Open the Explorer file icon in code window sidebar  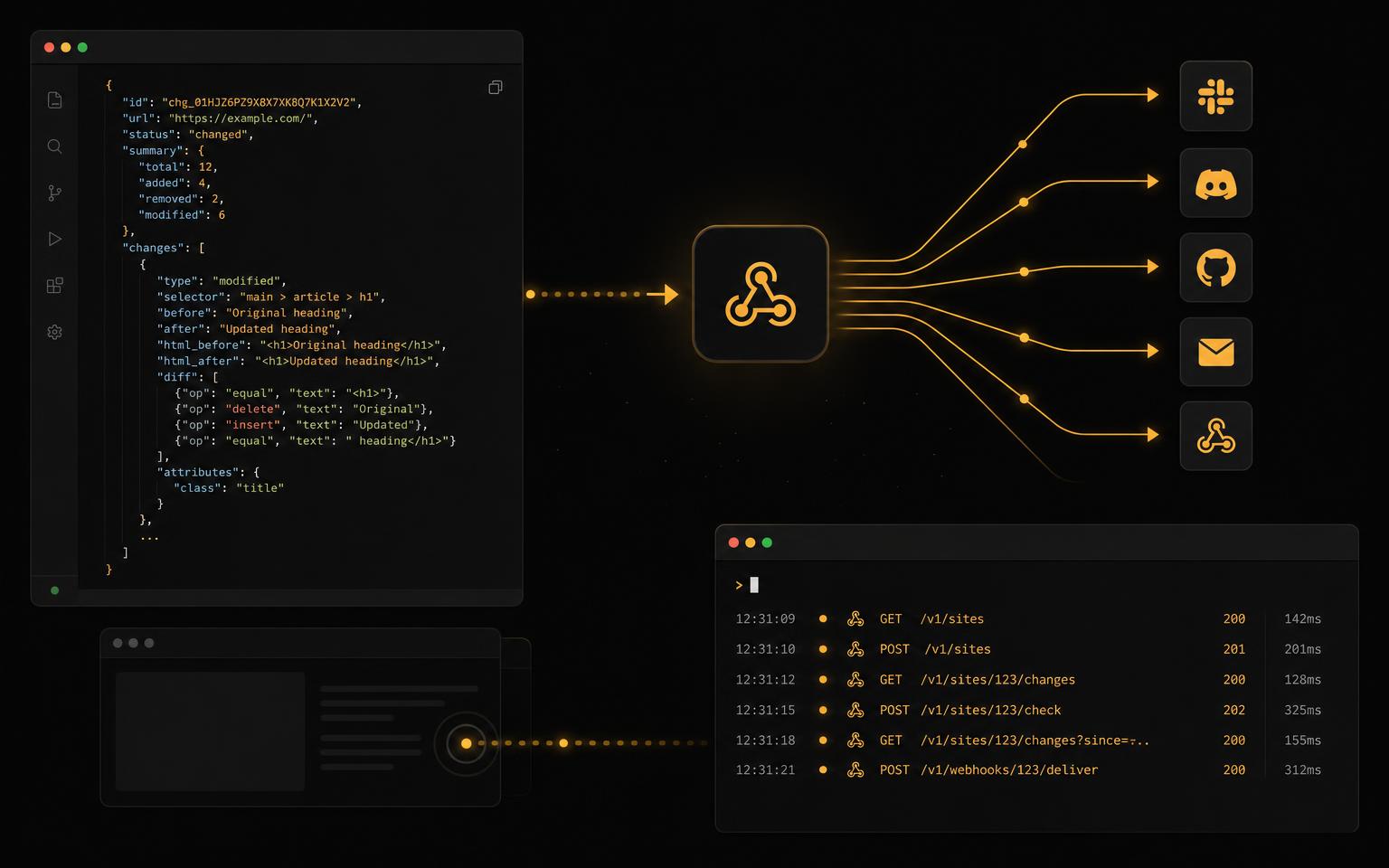tap(54, 99)
